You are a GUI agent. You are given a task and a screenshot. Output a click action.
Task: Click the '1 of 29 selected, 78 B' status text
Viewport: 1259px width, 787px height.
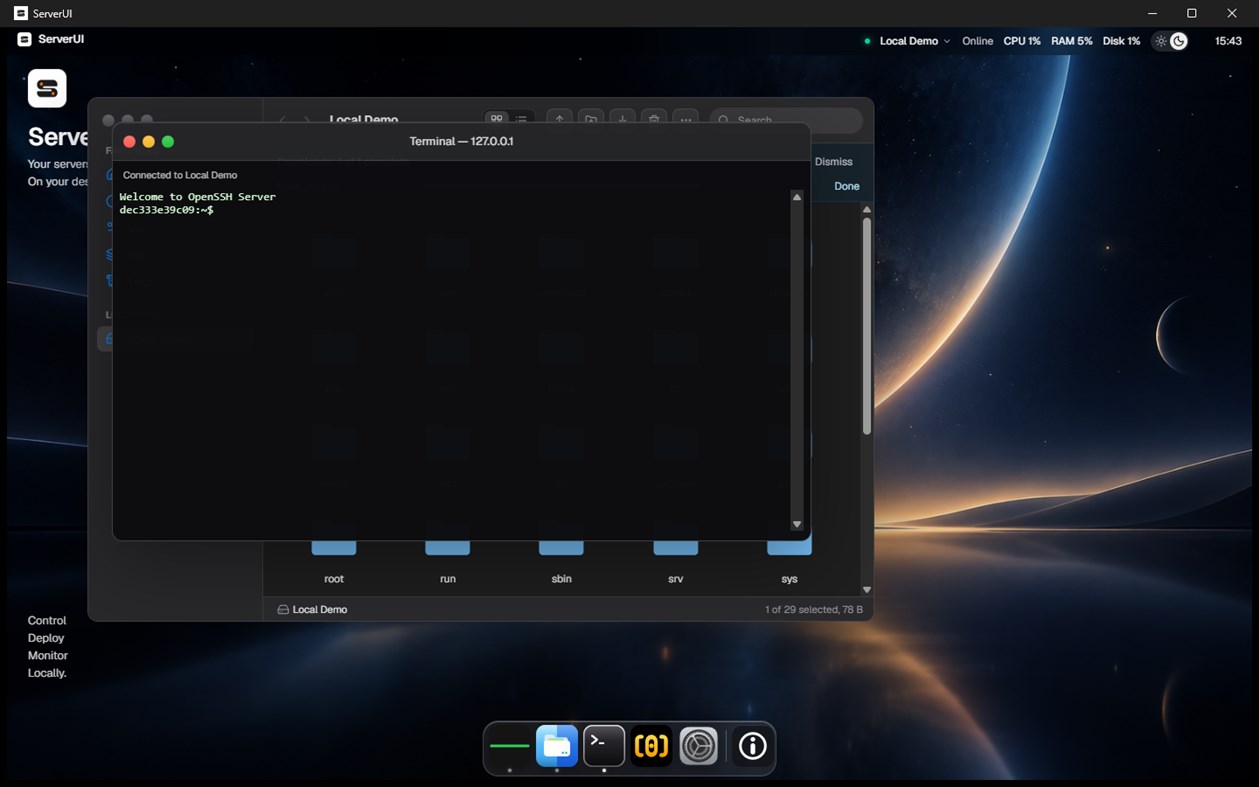click(x=814, y=609)
